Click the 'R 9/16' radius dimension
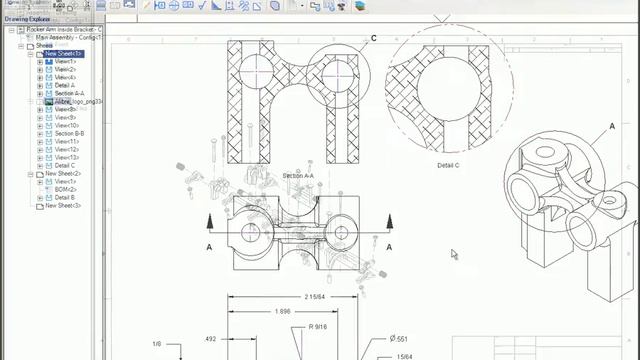This screenshot has width=640, height=360. [318, 327]
